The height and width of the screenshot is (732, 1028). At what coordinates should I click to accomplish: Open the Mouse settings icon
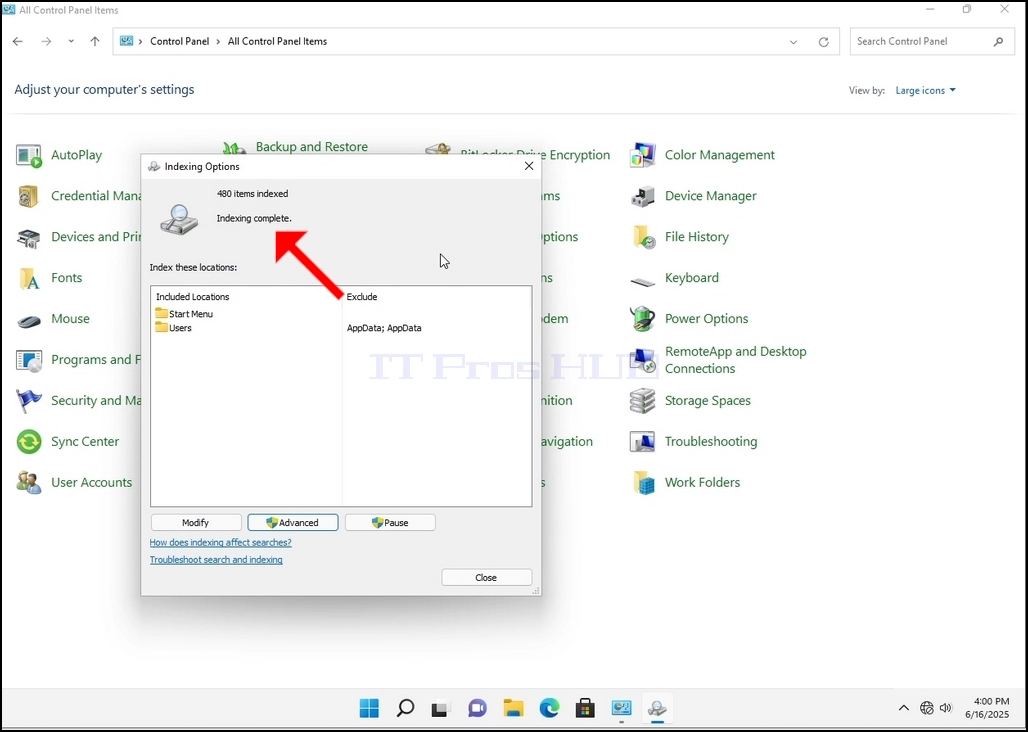tap(29, 319)
